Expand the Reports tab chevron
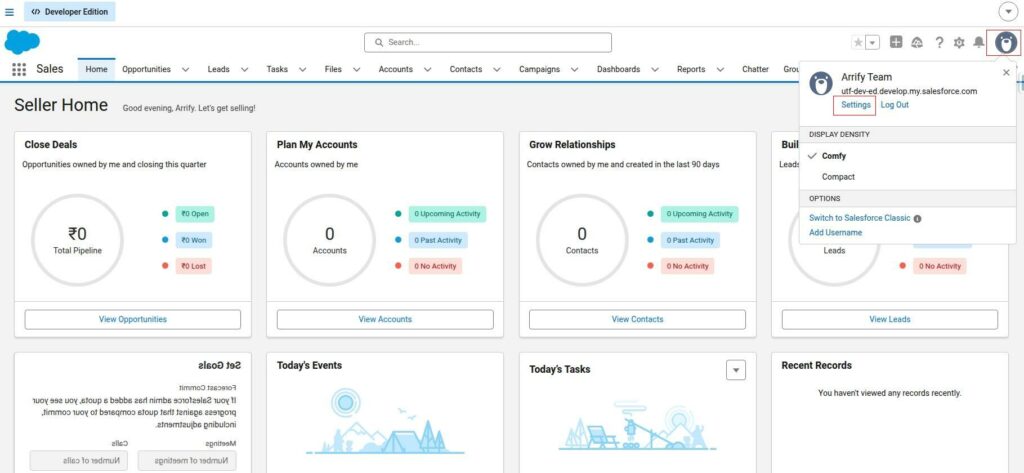The width and height of the screenshot is (1024, 473). [720, 69]
